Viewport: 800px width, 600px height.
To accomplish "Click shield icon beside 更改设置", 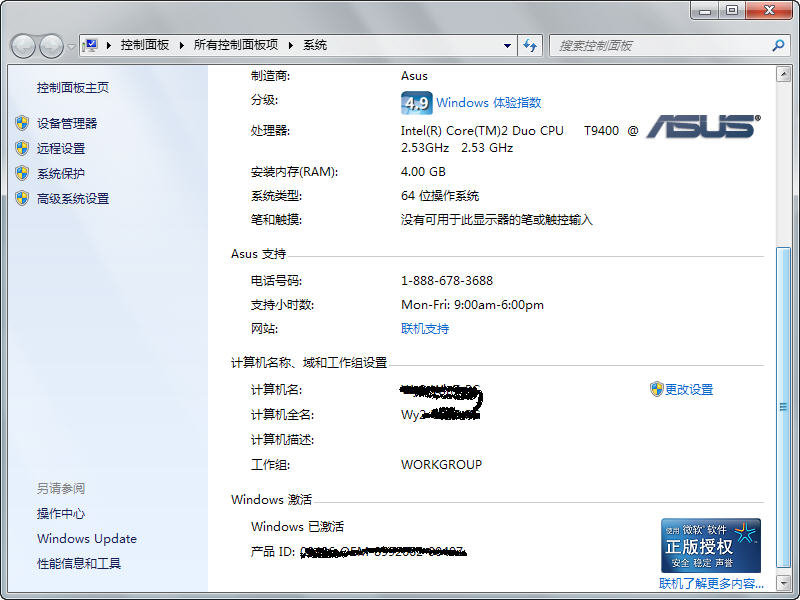I will (x=656, y=389).
